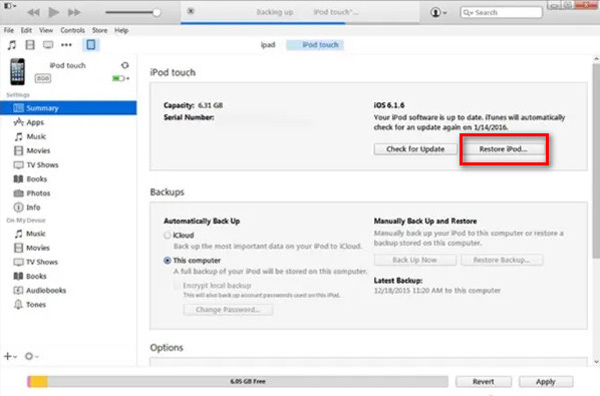Click the rewind playback button

33,12
